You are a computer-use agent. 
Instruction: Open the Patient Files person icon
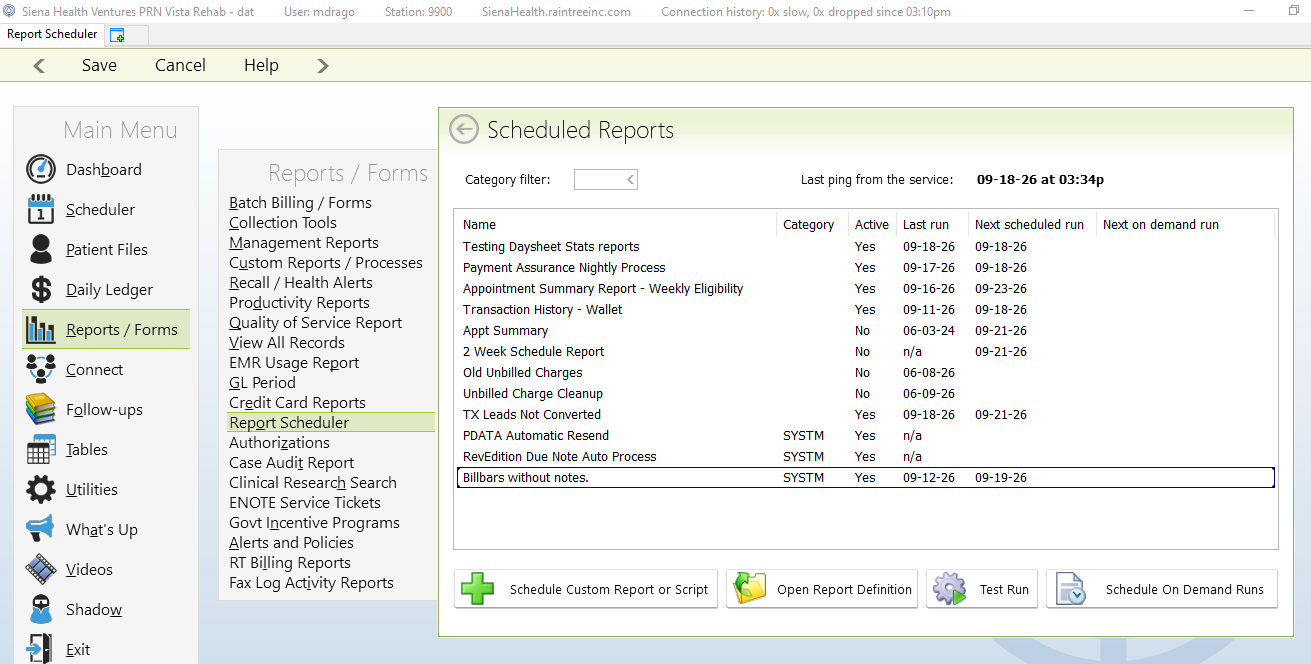41,249
